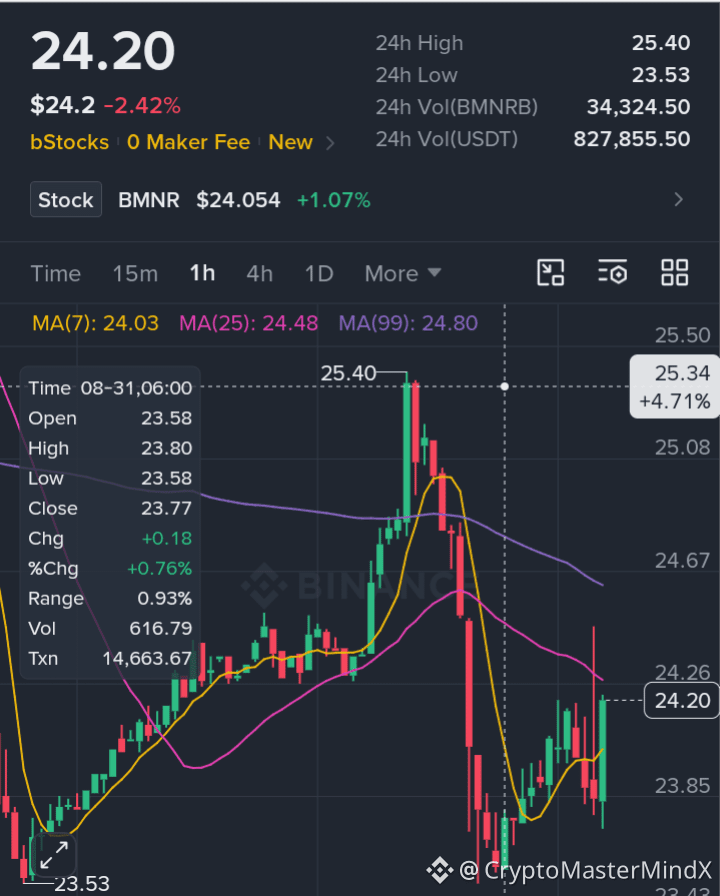Tap the Time 08-31,06:00 tooltip row
Screen dimensions: 720x896
(x=110, y=388)
